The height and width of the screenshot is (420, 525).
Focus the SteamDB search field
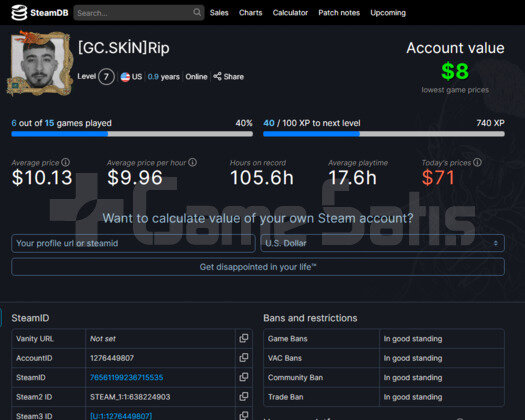(x=139, y=13)
